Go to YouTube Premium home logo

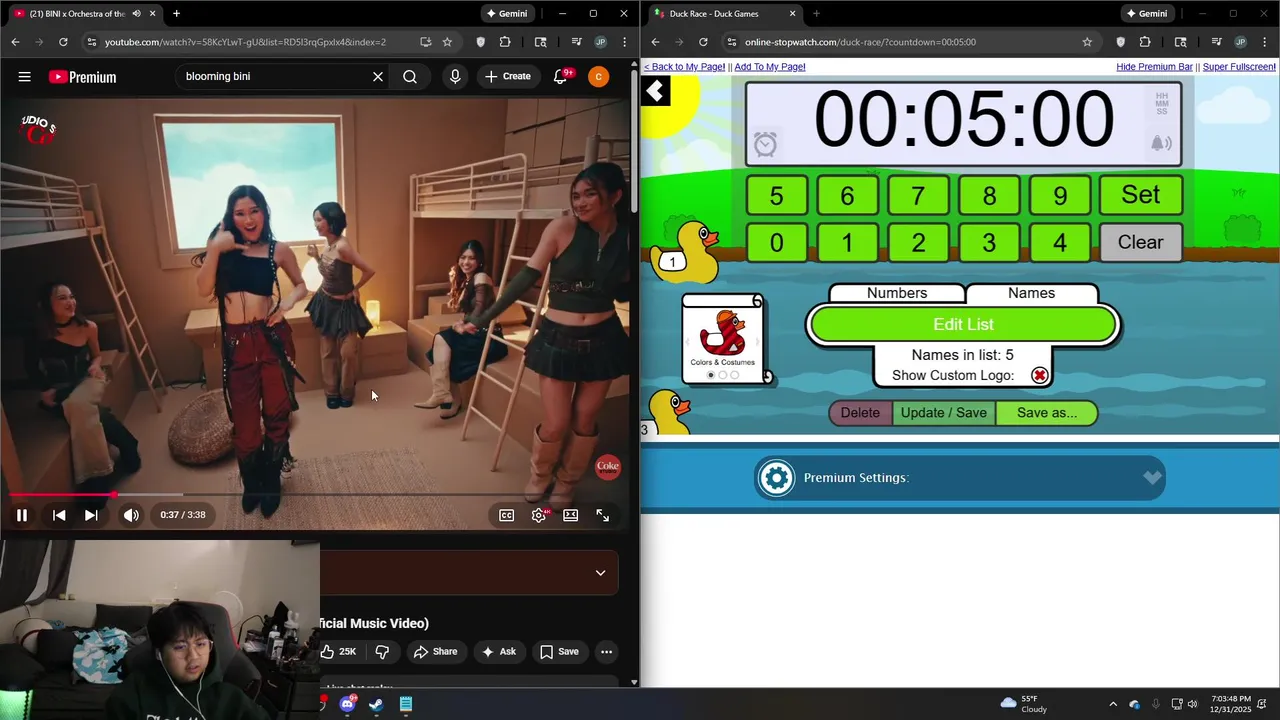[82, 77]
